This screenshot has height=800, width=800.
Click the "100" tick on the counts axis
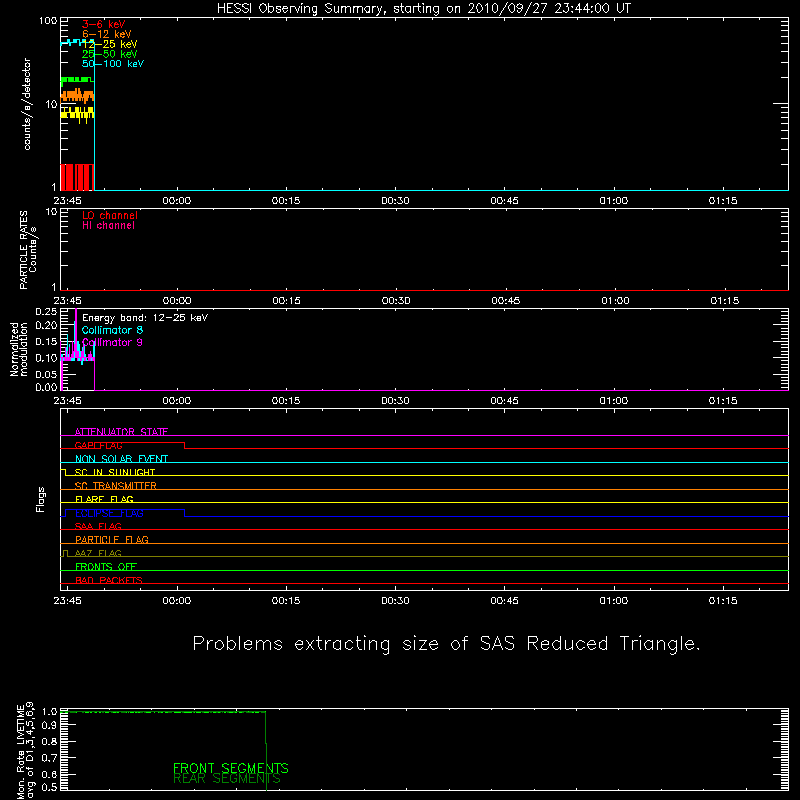(x=48, y=21)
